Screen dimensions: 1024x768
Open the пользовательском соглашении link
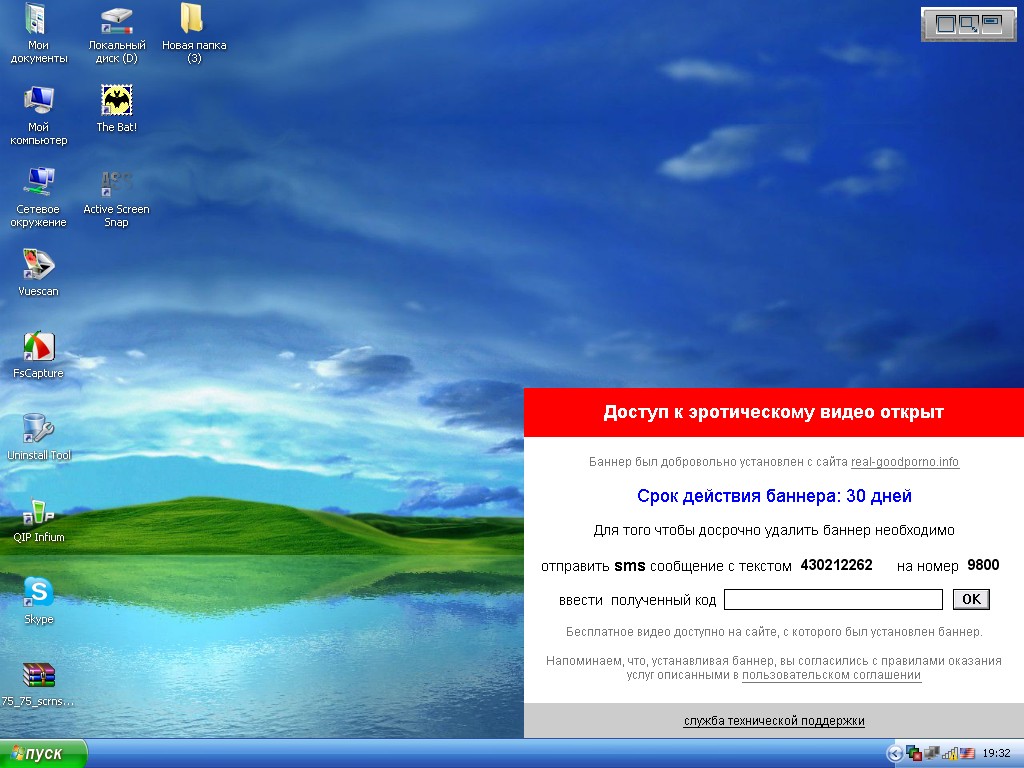[x=831, y=675]
